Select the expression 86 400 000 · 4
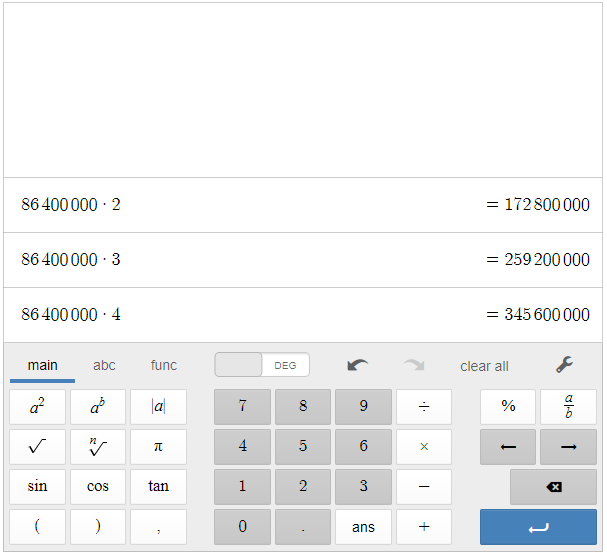Screen dimensions: 607x555 coord(71,315)
